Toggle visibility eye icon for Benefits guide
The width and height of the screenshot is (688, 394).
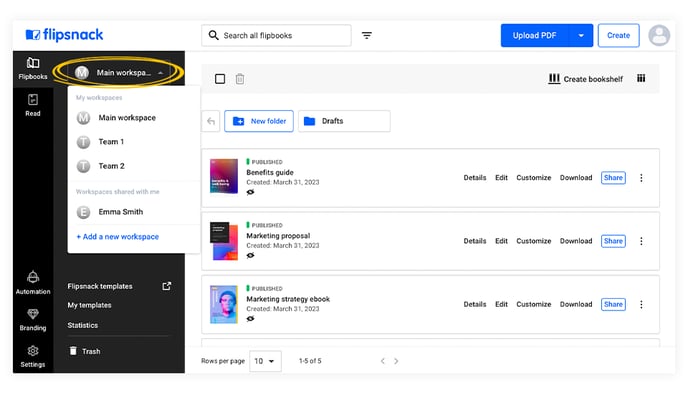tap(250, 192)
